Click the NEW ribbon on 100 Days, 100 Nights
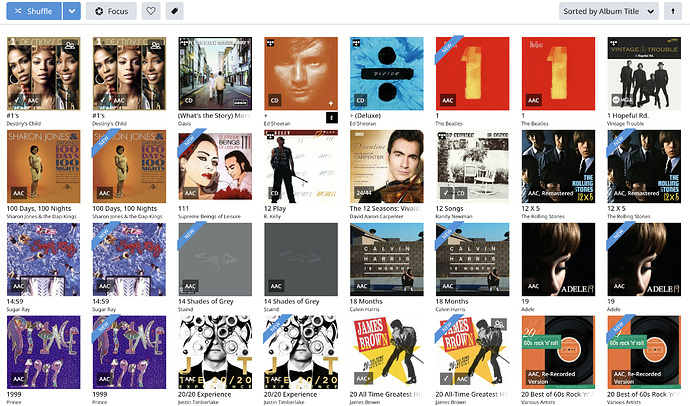The height and width of the screenshot is (406, 690). click(105, 141)
